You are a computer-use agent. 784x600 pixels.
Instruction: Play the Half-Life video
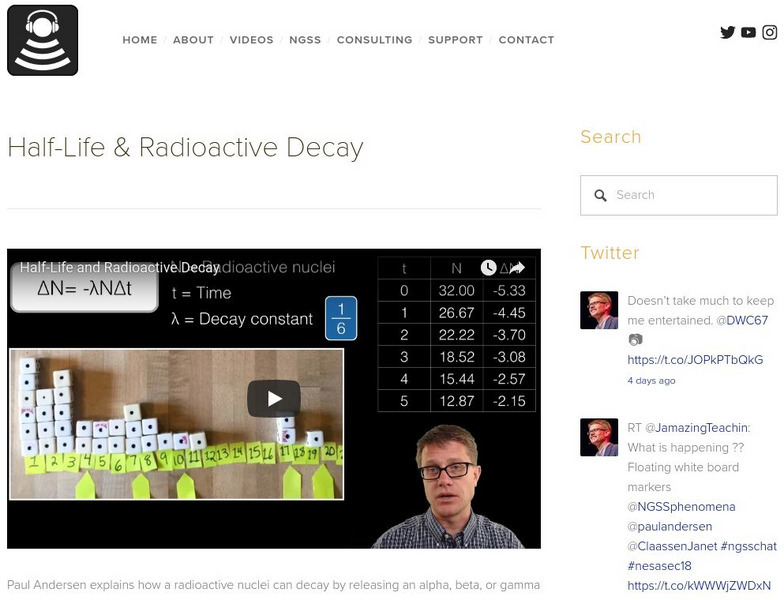coord(273,399)
